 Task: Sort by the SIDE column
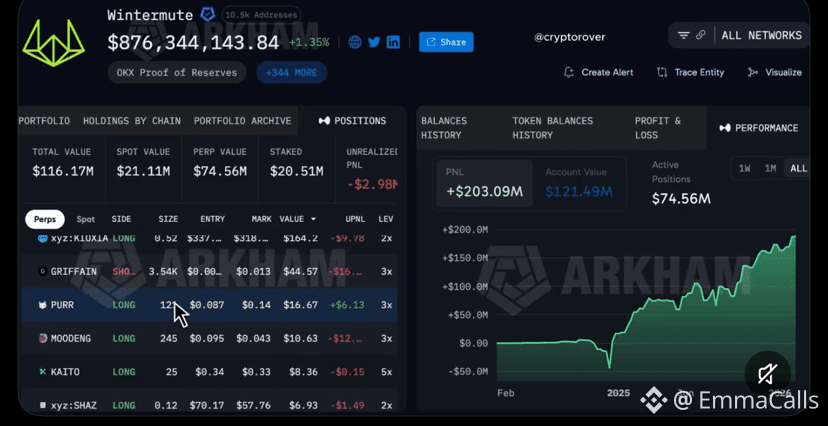point(121,219)
